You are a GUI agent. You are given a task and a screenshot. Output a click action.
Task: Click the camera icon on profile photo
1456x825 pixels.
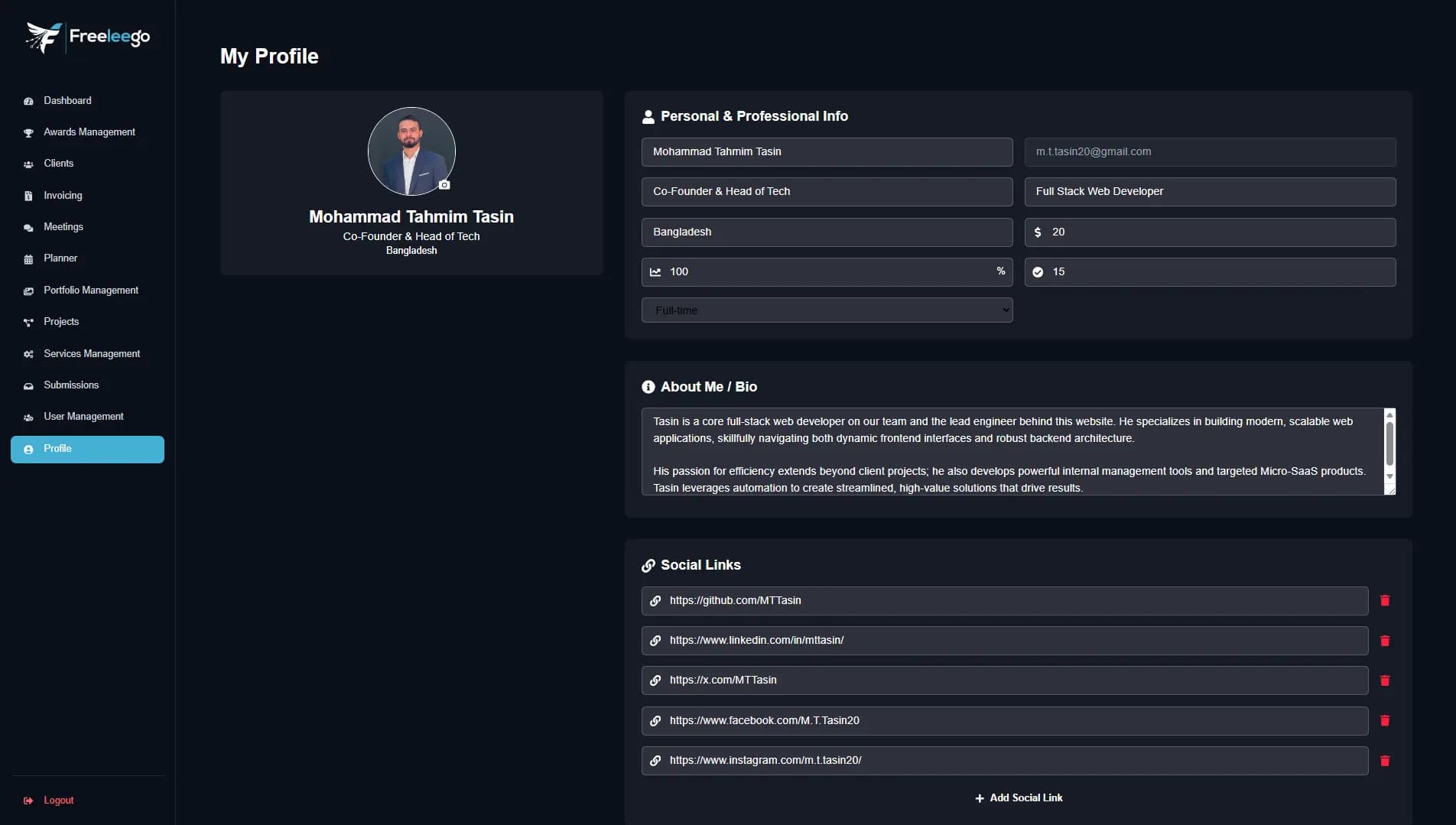[x=444, y=185]
